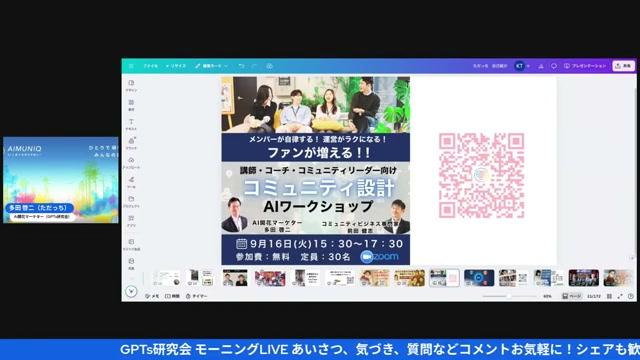Expand the editing mode dropdown

[x=211, y=66]
